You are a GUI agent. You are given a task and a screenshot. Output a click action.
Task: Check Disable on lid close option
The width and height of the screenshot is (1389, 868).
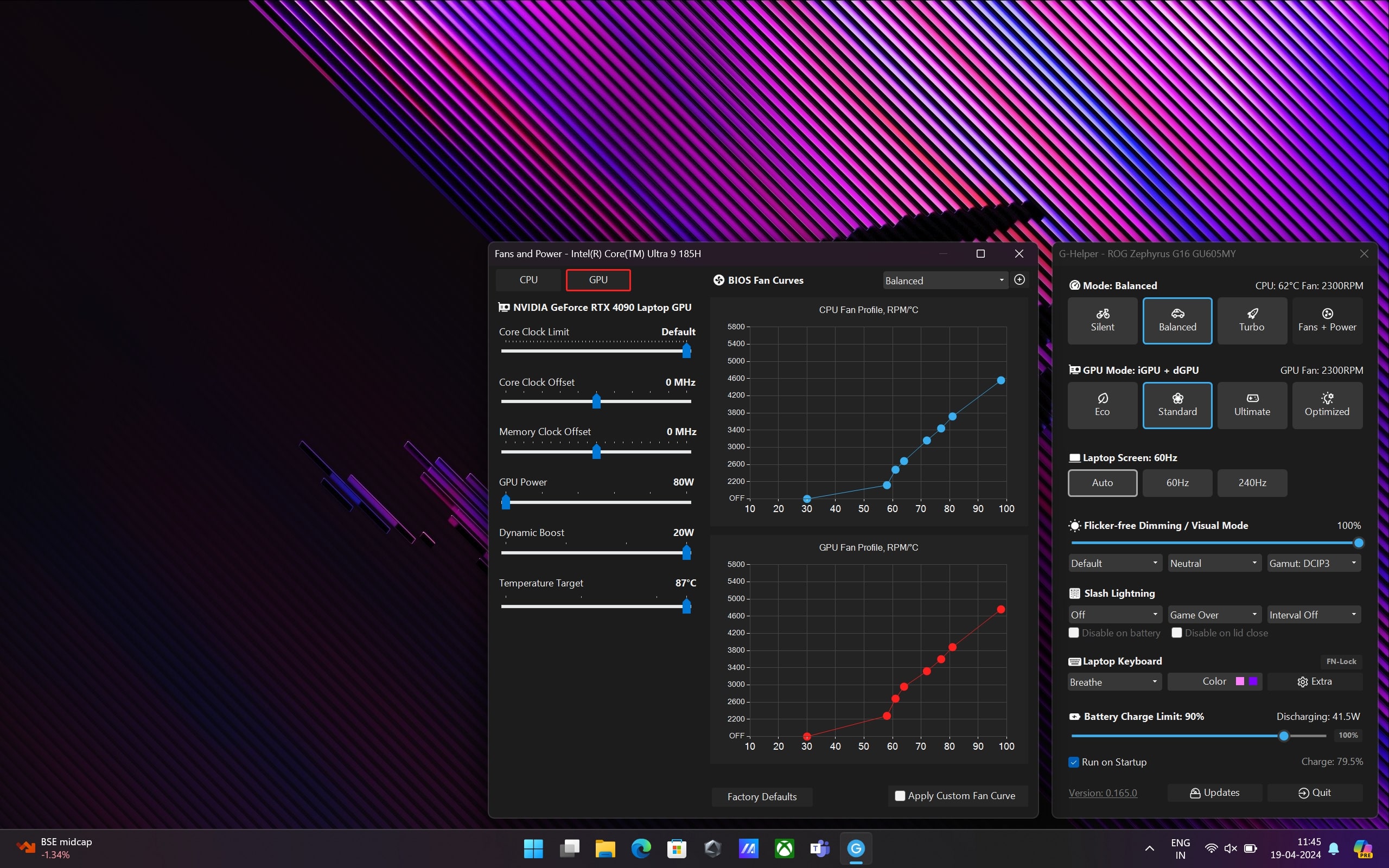click(x=1177, y=633)
